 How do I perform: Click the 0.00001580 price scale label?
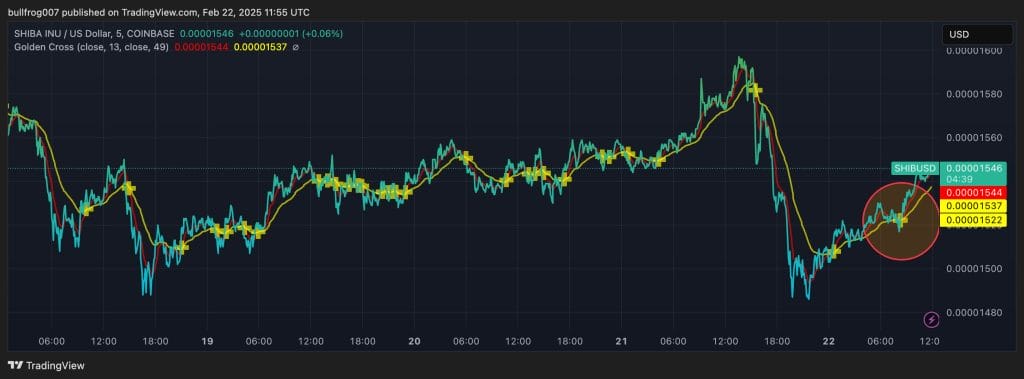coord(973,94)
